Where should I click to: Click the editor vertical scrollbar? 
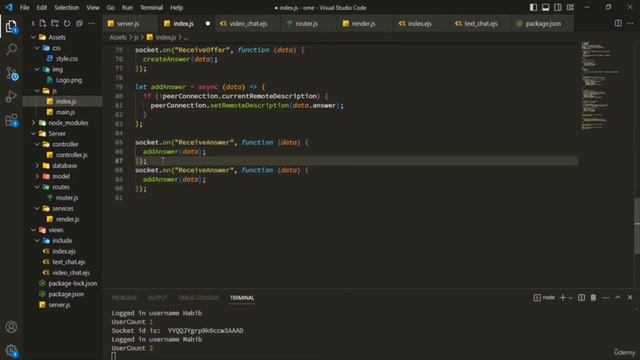pos(637,225)
